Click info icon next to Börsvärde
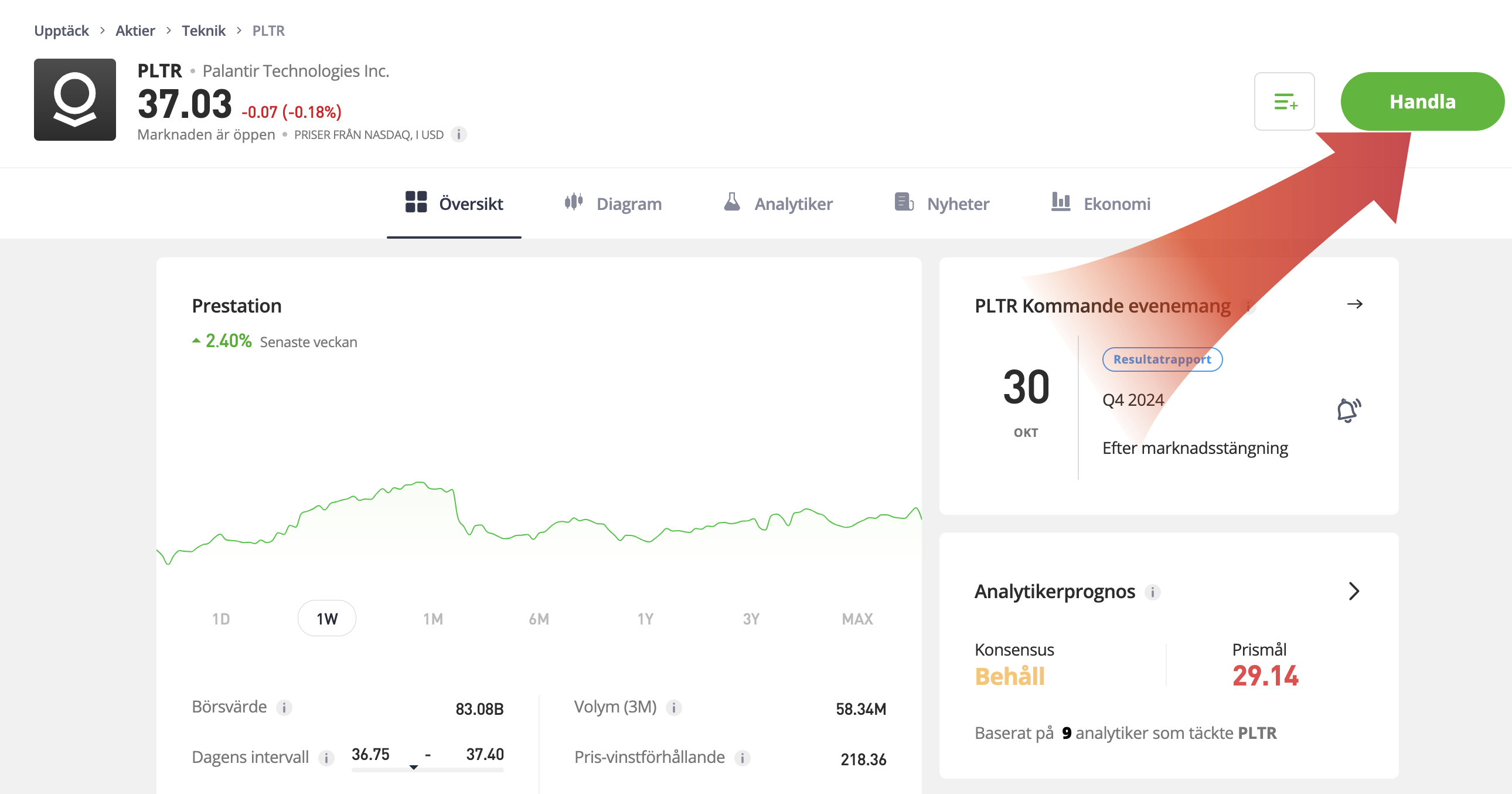 (284, 708)
